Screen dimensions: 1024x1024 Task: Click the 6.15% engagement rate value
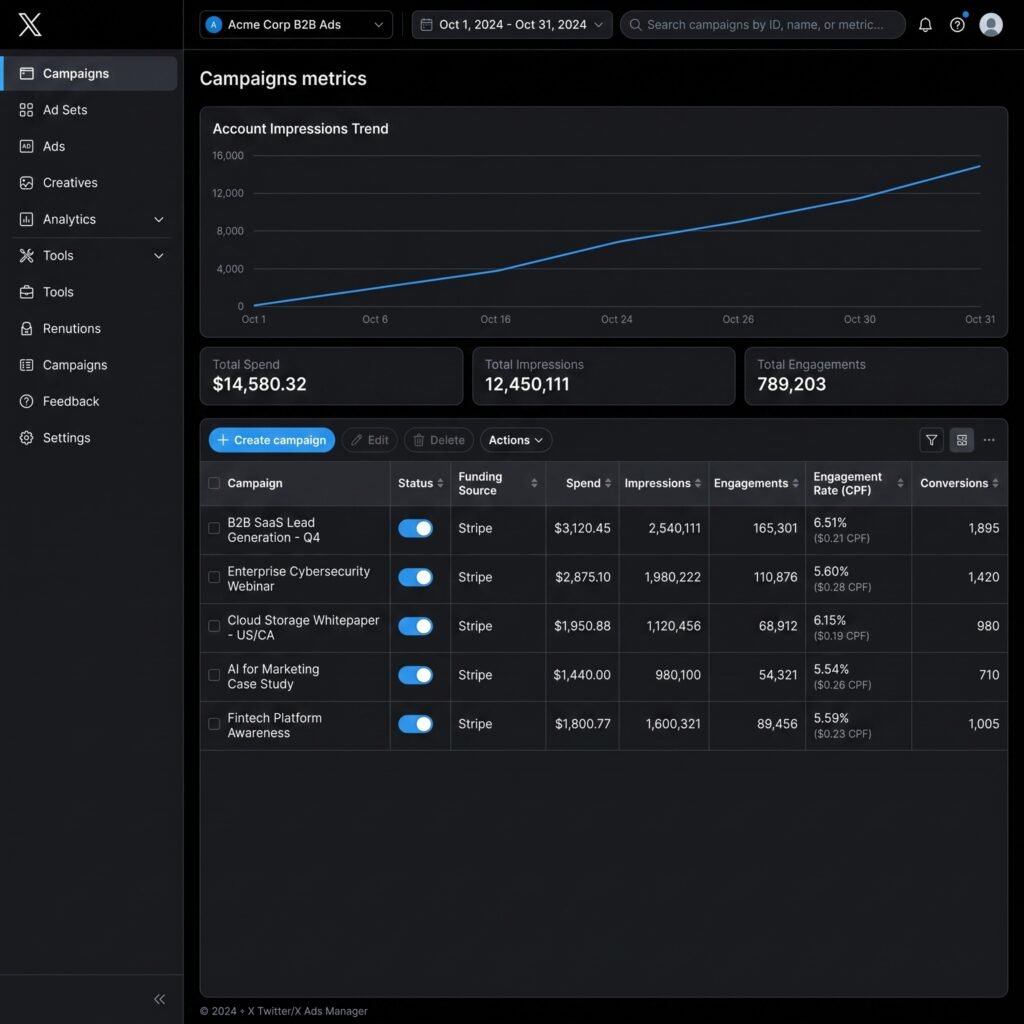(x=829, y=620)
